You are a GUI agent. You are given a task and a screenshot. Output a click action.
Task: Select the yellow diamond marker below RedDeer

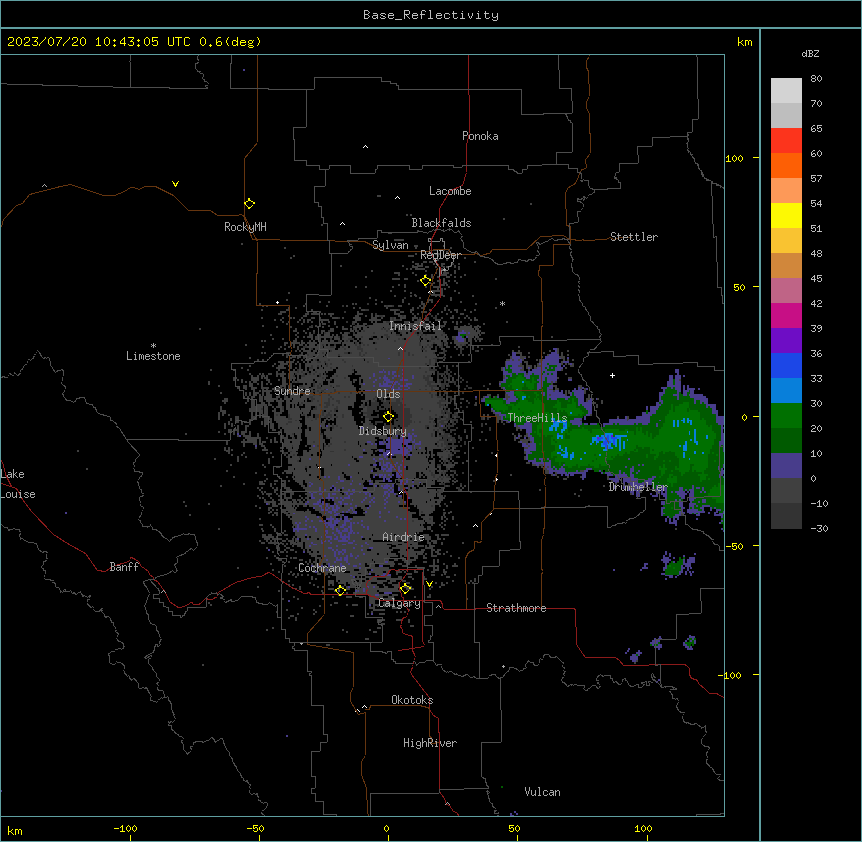426,281
